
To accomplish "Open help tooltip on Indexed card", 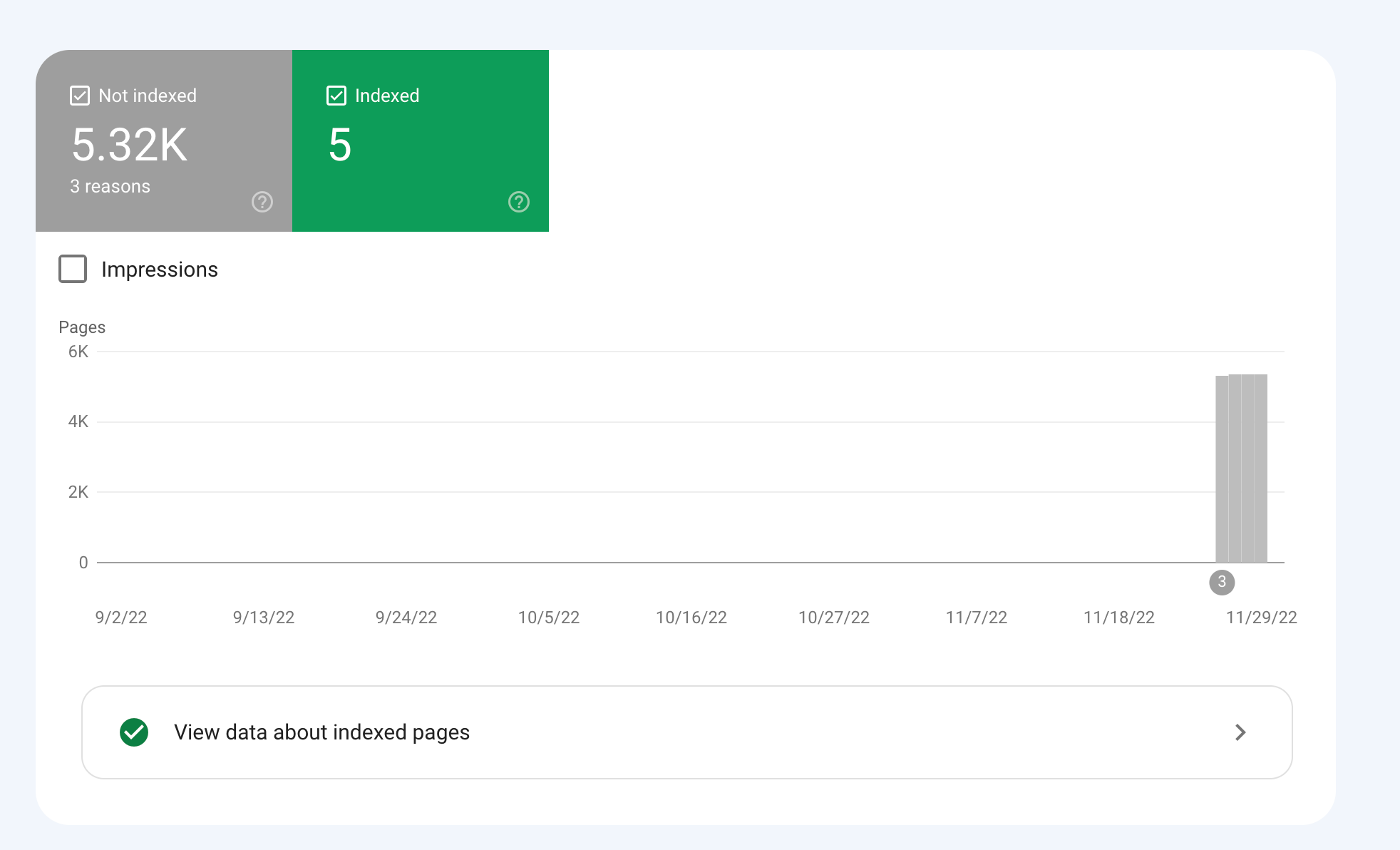I will tap(518, 202).
